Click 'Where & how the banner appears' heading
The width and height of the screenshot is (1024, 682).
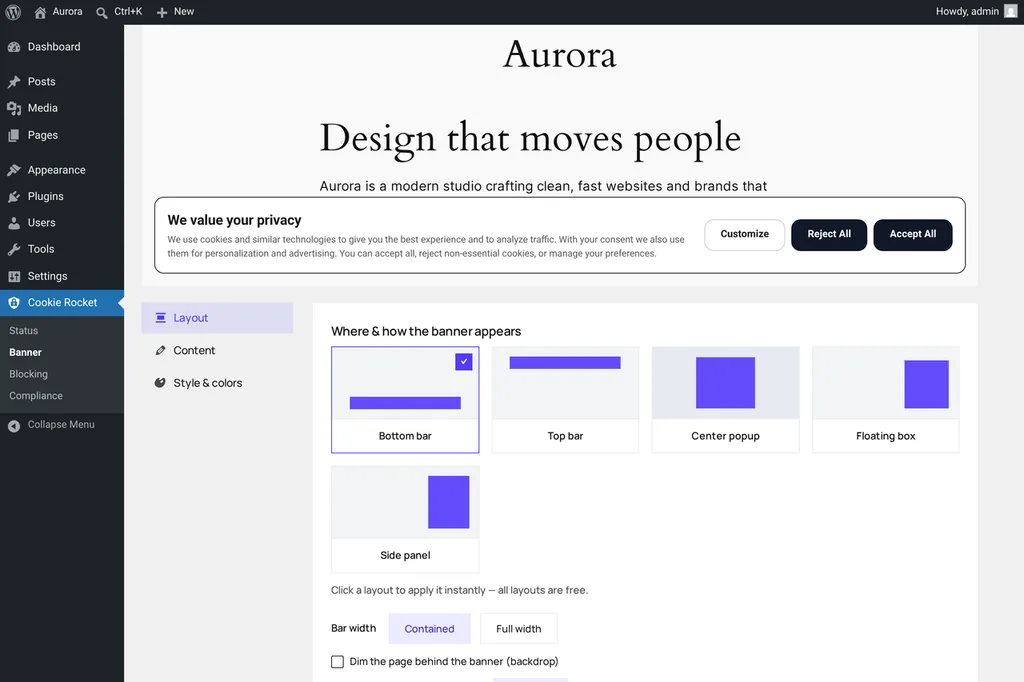click(426, 331)
